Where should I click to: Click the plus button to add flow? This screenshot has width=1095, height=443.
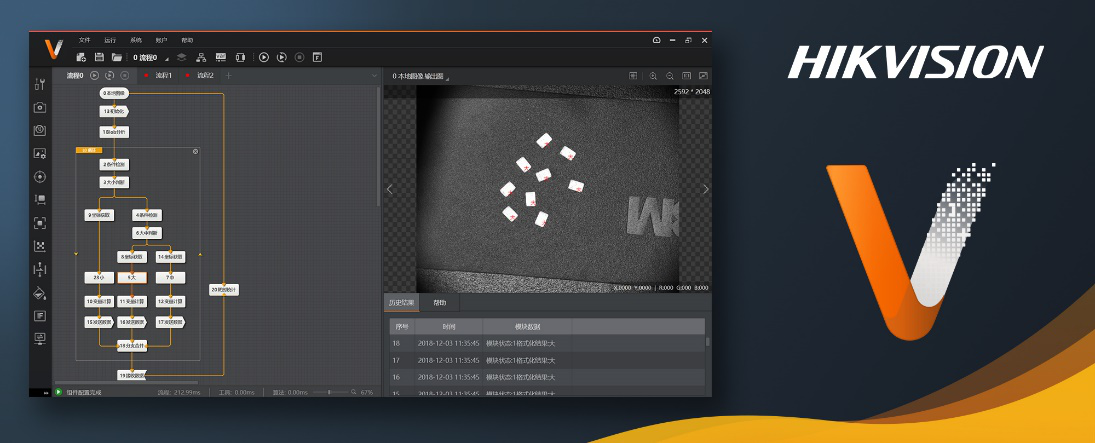pos(228,75)
